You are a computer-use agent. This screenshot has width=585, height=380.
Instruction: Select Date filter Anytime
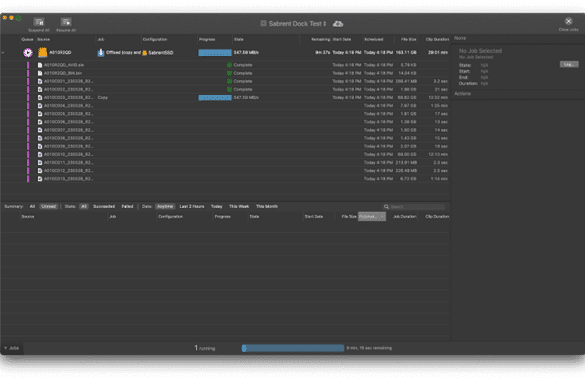point(165,206)
